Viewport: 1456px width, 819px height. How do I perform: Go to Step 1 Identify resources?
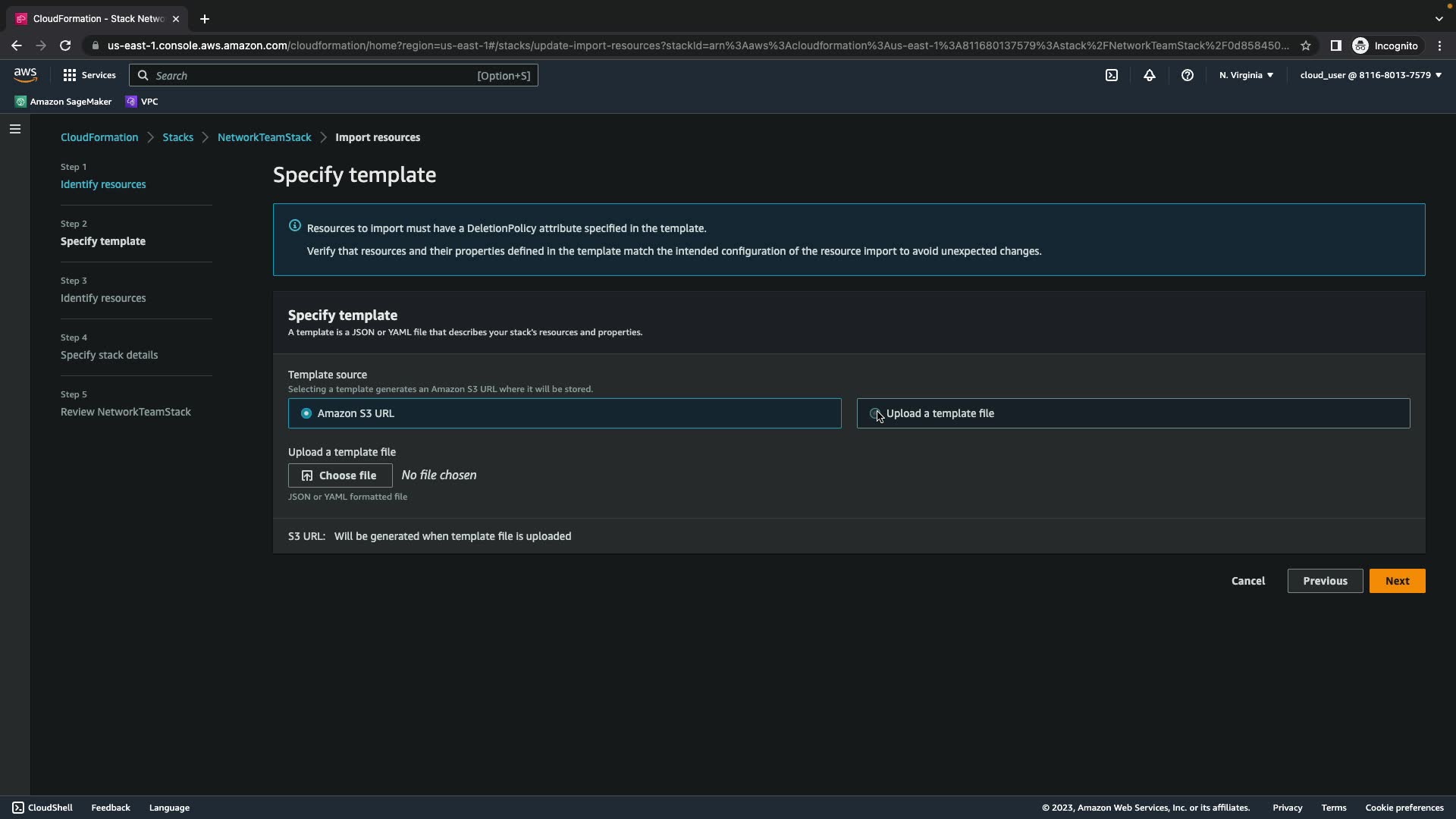click(x=103, y=184)
